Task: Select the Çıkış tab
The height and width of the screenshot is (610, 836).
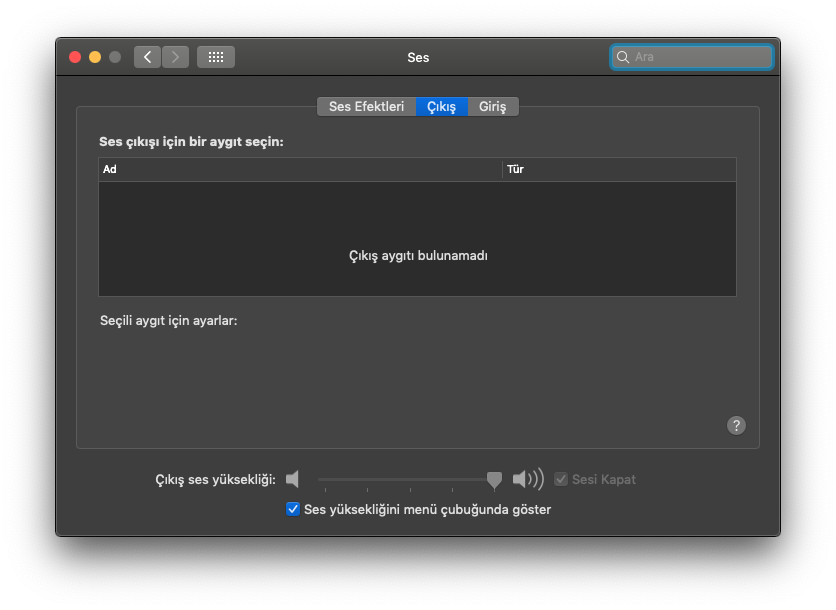Action: (x=441, y=106)
